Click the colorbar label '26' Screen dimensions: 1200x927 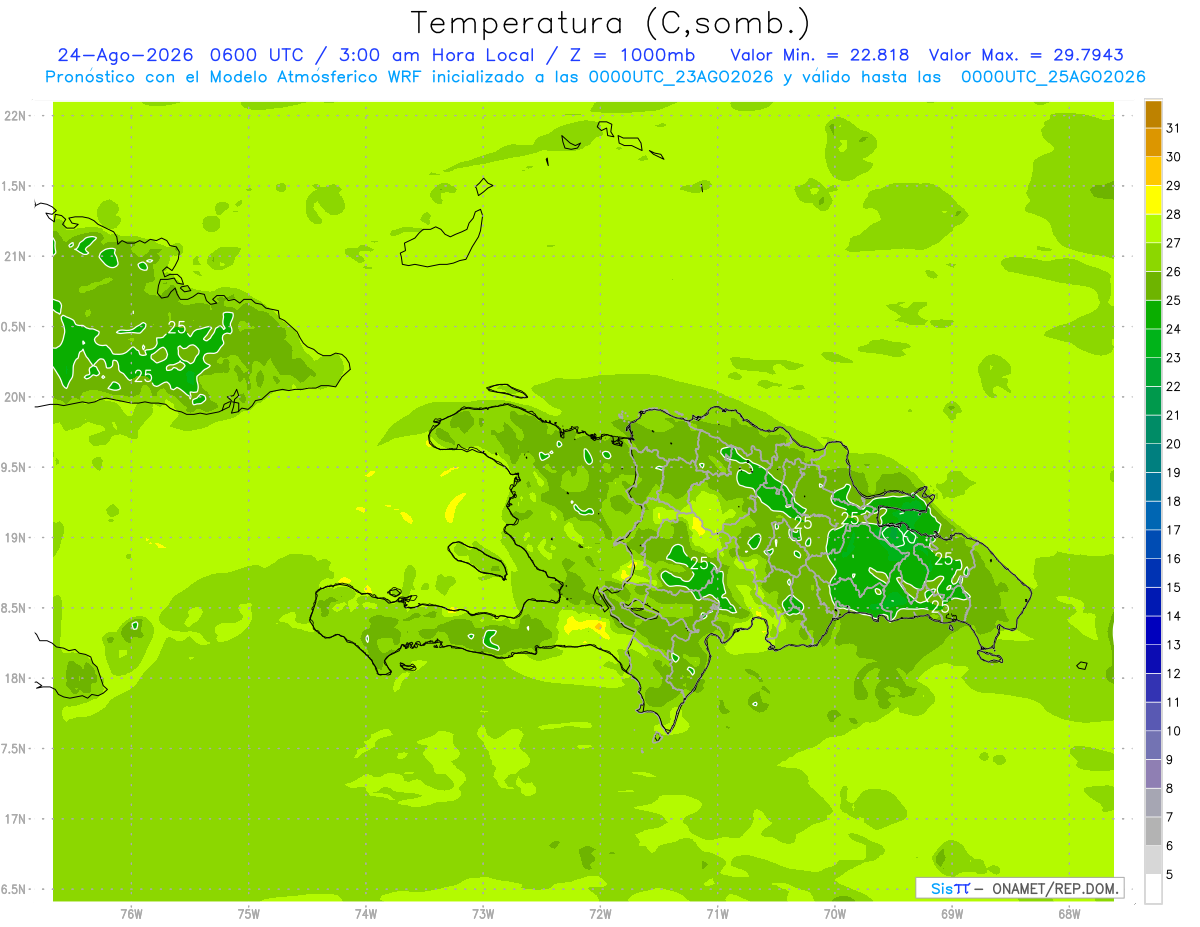coord(1174,272)
